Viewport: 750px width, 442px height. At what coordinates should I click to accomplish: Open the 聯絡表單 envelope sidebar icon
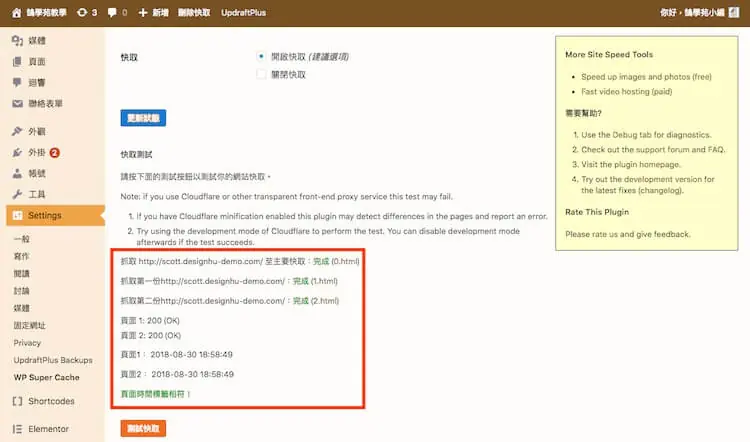[17, 103]
